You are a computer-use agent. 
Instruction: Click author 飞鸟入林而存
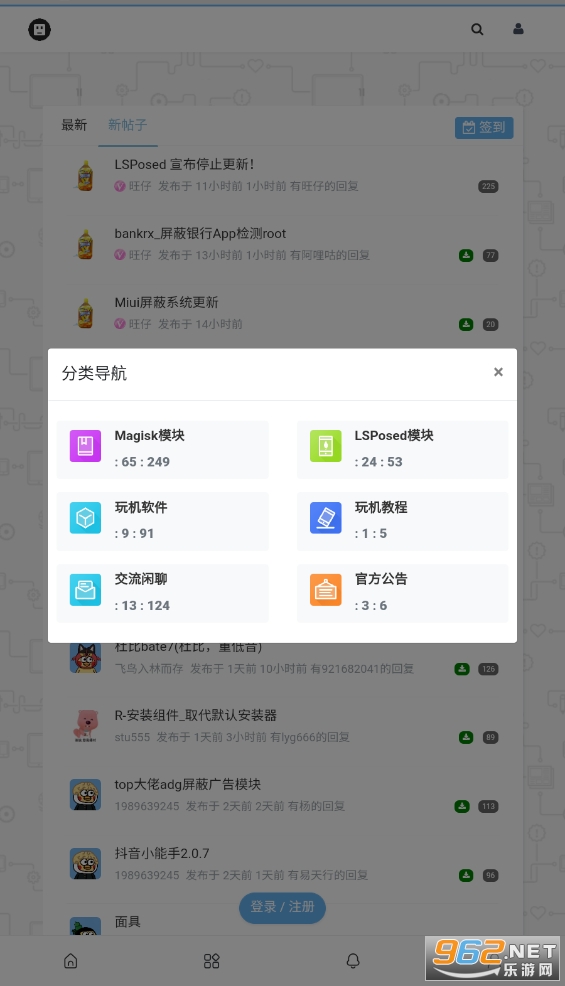[148, 668]
